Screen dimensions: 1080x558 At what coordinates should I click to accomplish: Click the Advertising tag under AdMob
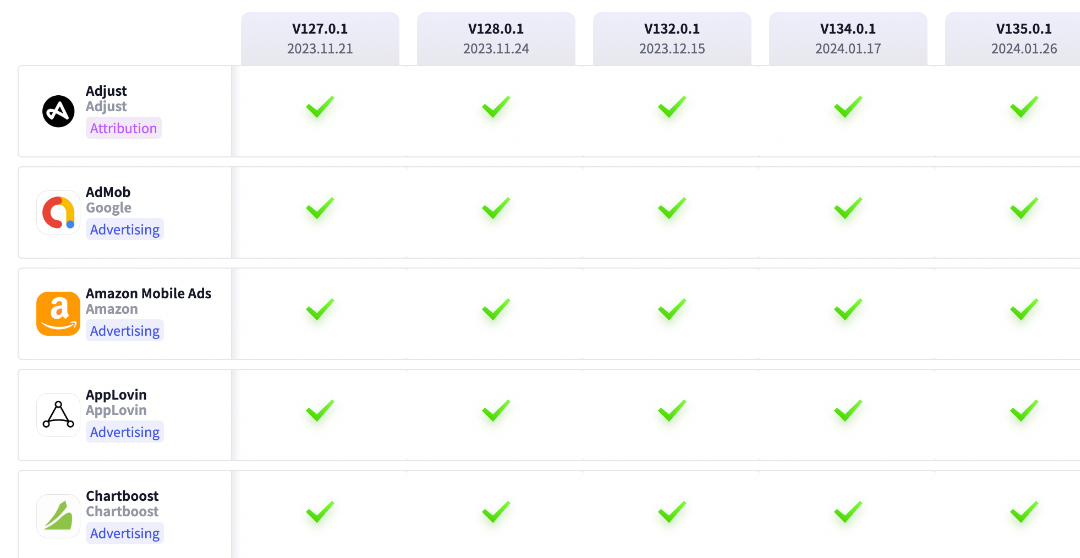tap(125, 229)
